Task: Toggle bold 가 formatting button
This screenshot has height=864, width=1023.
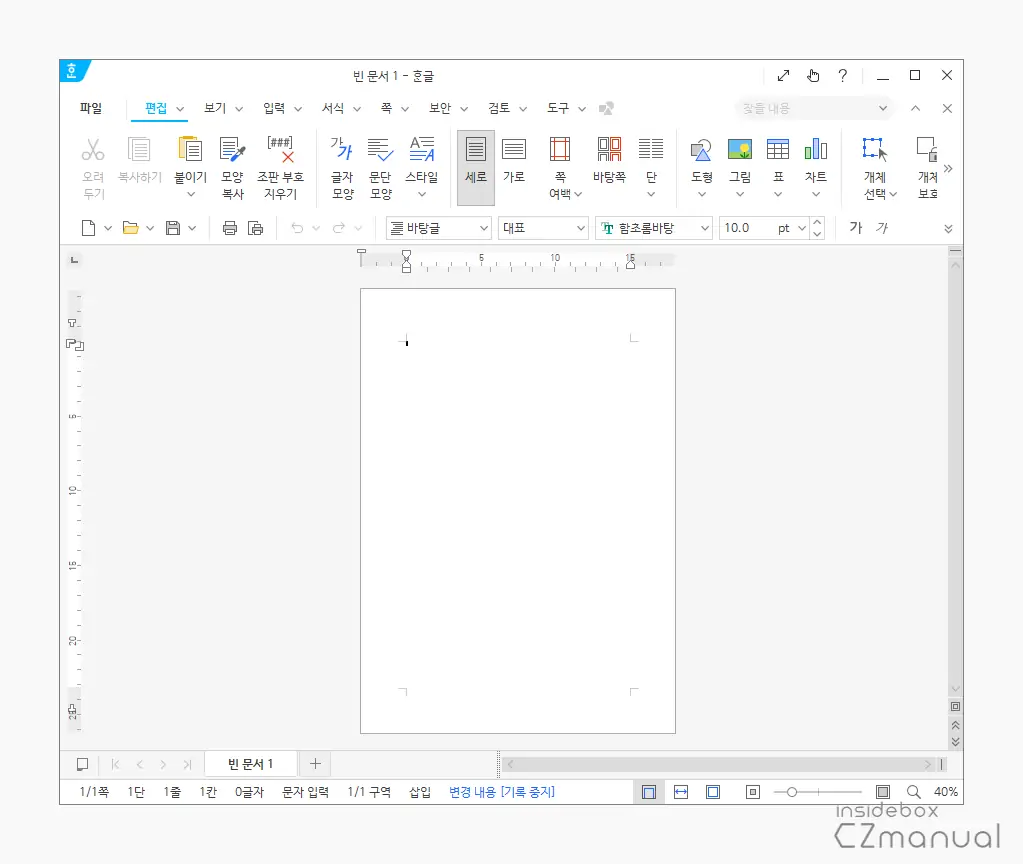Action: 855,228
